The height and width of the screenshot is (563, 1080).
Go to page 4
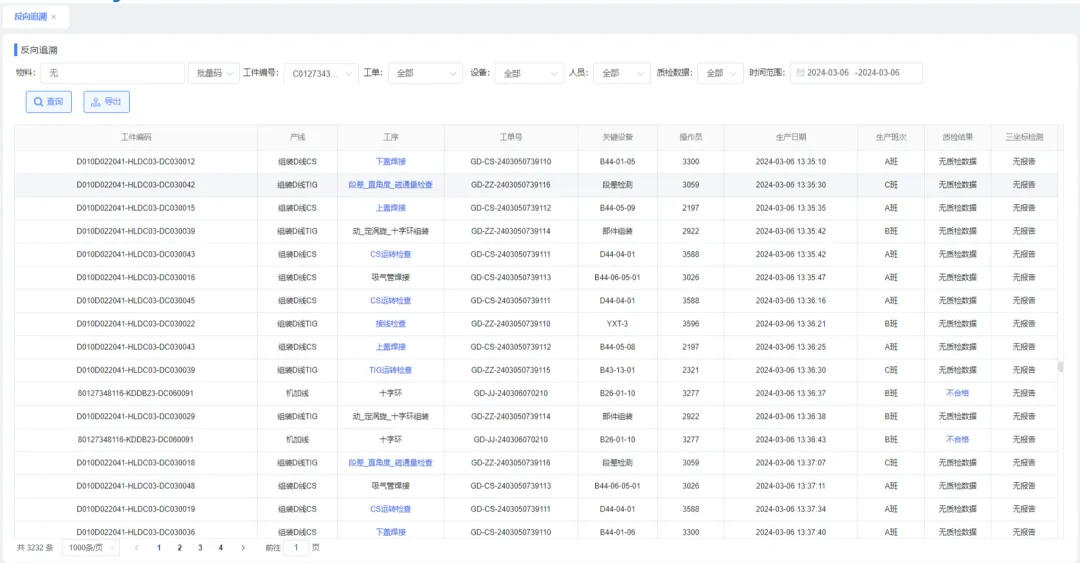(x=221, y=548)
